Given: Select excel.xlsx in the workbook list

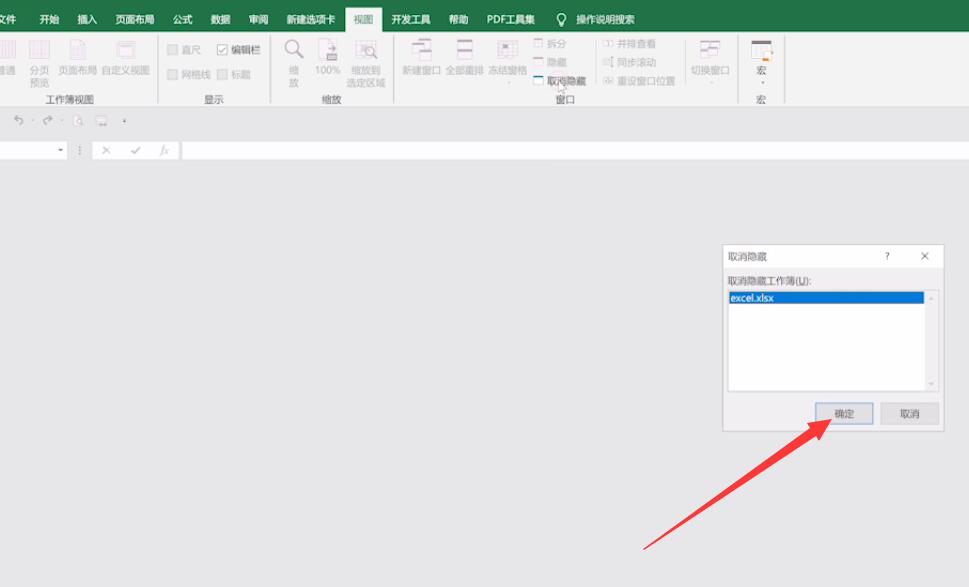Looking at the screenshot, I should pyautogui.click(x=826, y=298).
